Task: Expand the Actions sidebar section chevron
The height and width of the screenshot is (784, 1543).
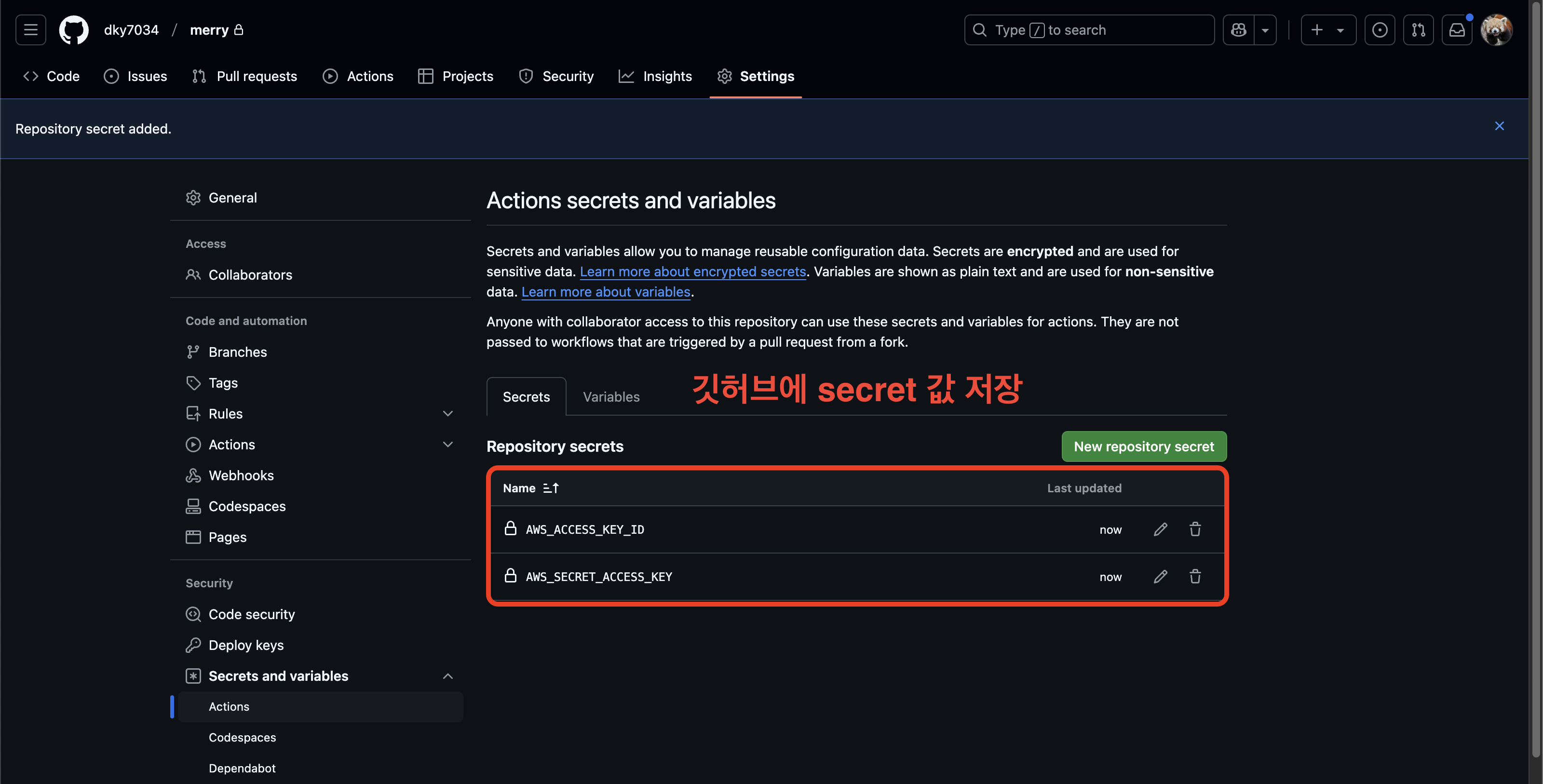Action: (447, 445)
